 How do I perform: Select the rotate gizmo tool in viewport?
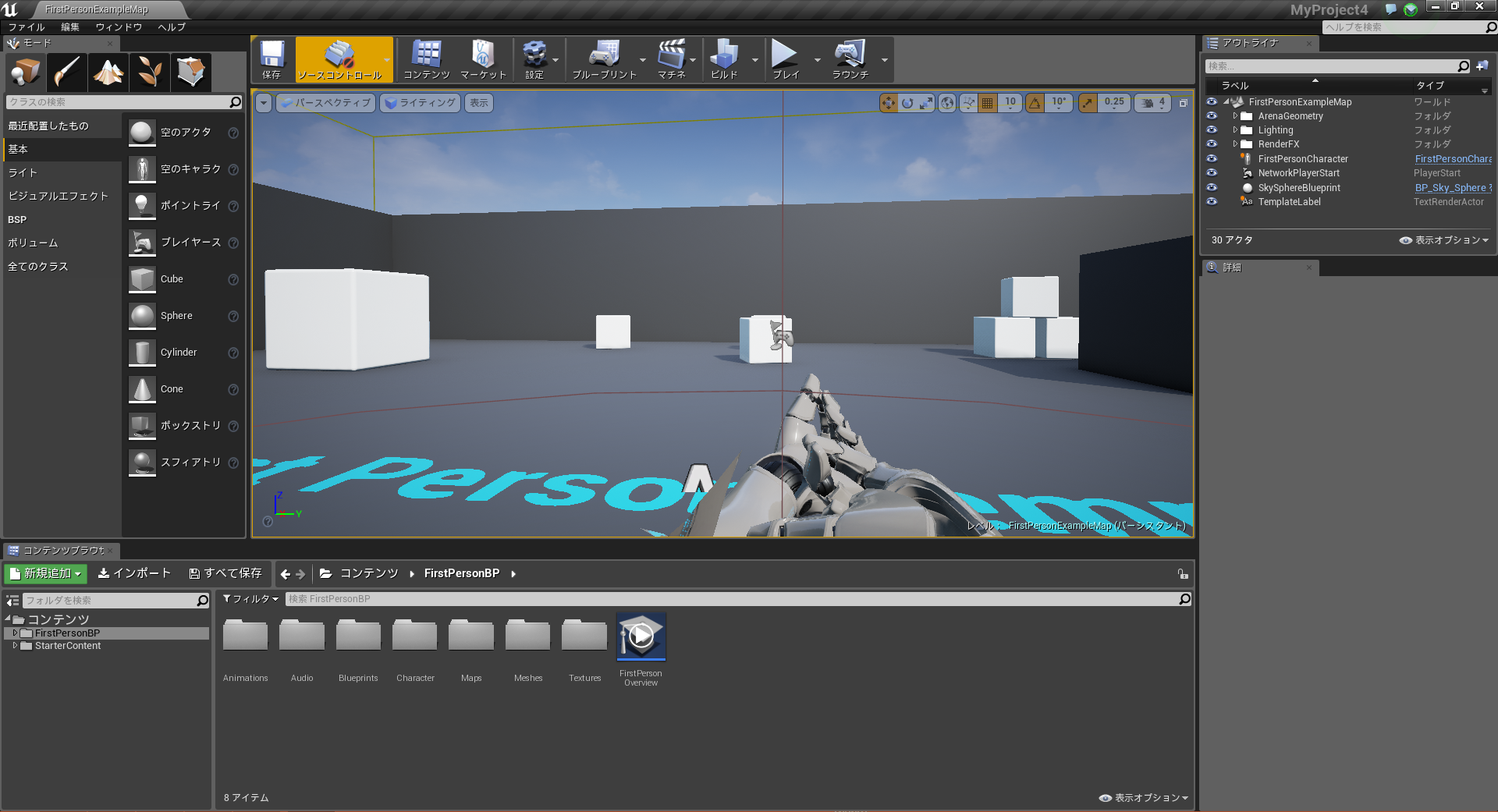pyautogui.click(x=907, y=103)
